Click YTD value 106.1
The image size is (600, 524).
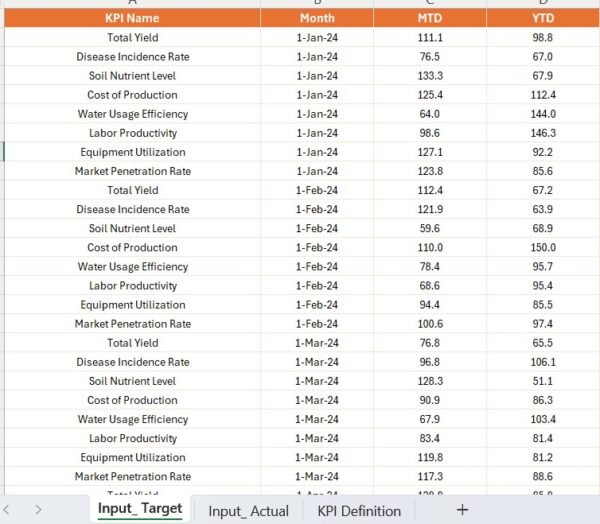point(543,362)
